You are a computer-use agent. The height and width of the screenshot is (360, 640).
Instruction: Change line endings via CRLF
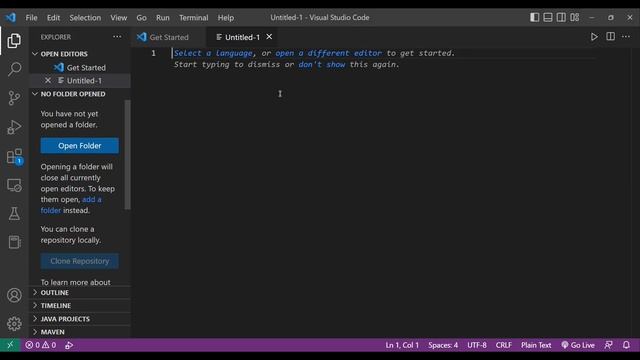tap(504, 345)
